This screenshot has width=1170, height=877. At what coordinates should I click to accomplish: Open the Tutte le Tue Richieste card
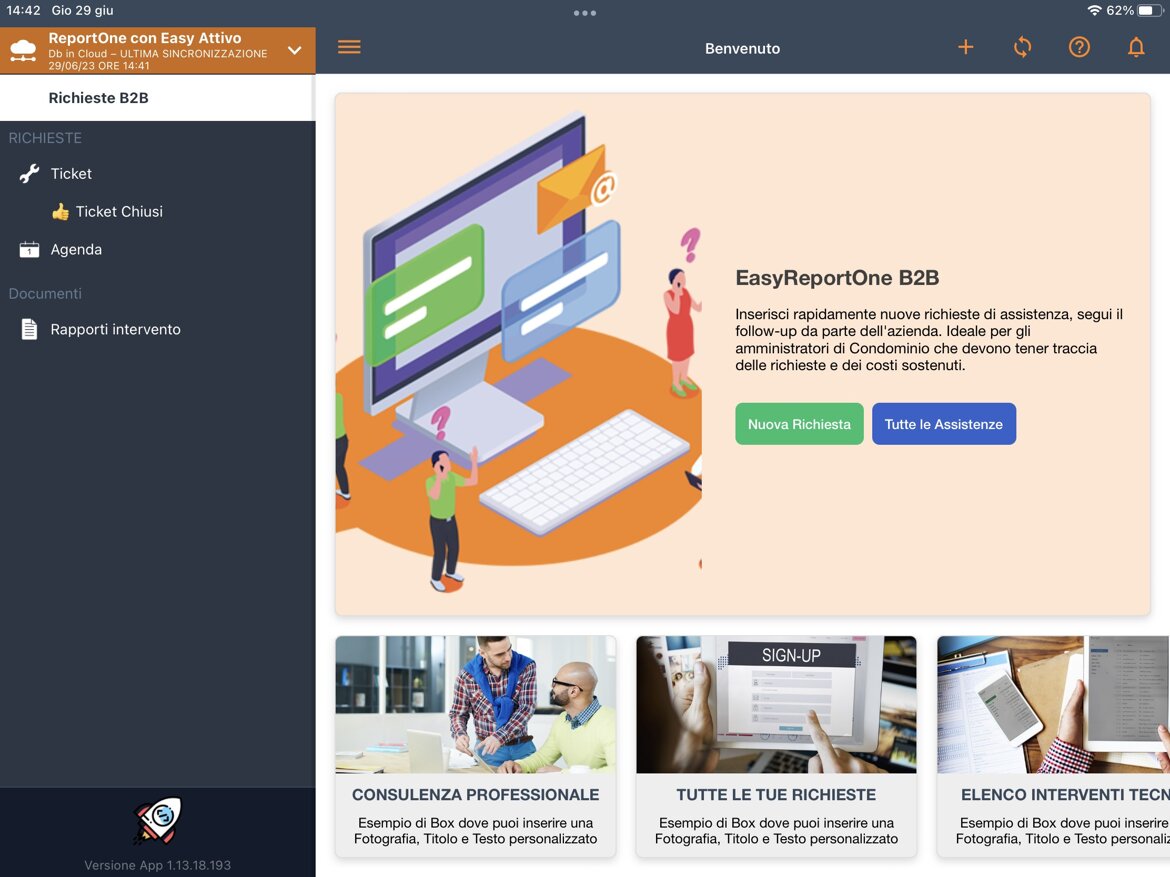[776, 745]
